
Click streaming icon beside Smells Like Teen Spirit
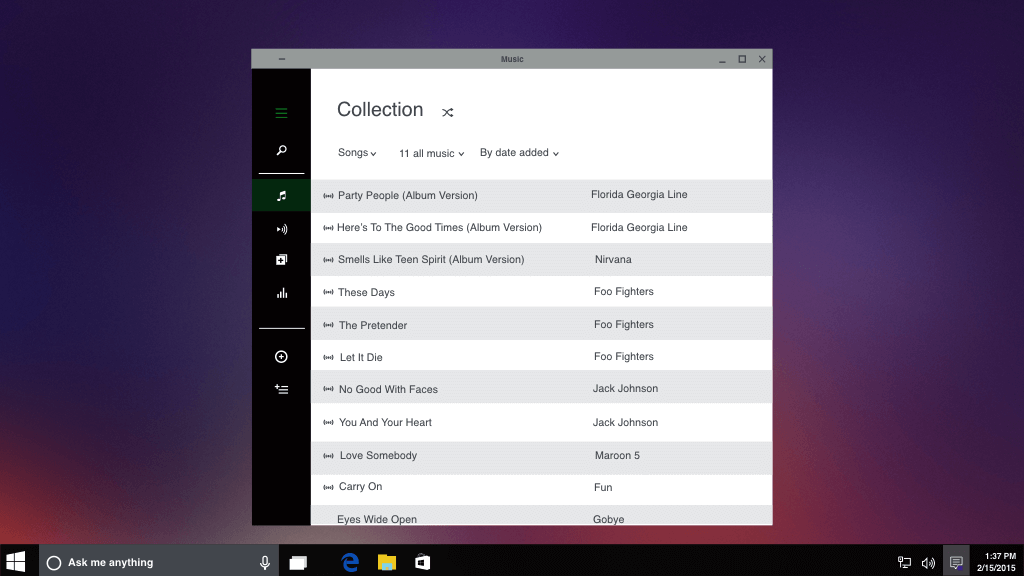tap(328, 260)
